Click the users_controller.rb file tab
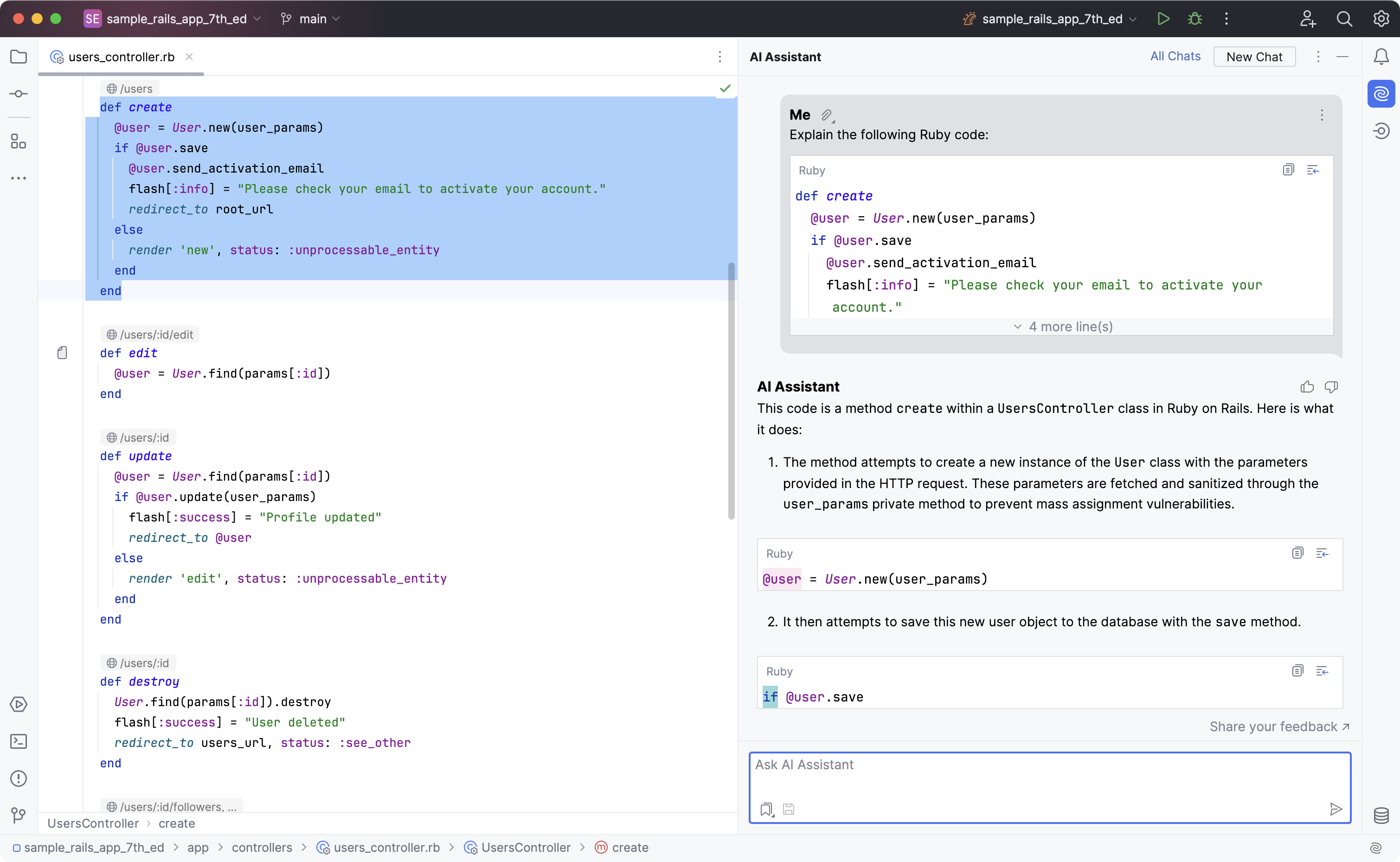1400x862 pixels. point(120,57)
